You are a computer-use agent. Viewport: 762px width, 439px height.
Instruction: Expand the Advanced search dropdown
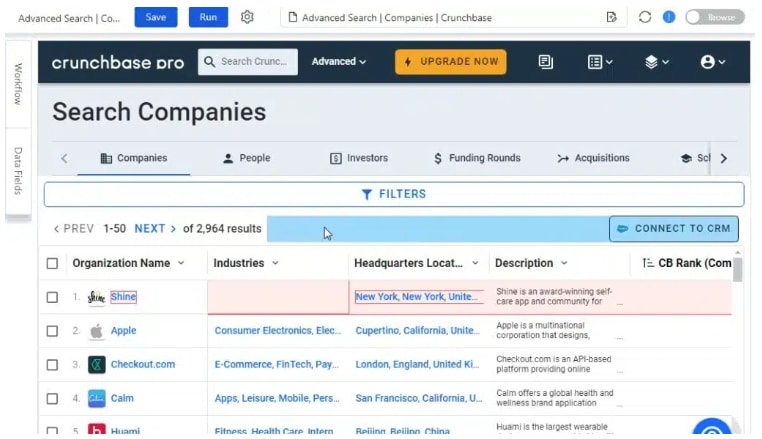[339, 62]
